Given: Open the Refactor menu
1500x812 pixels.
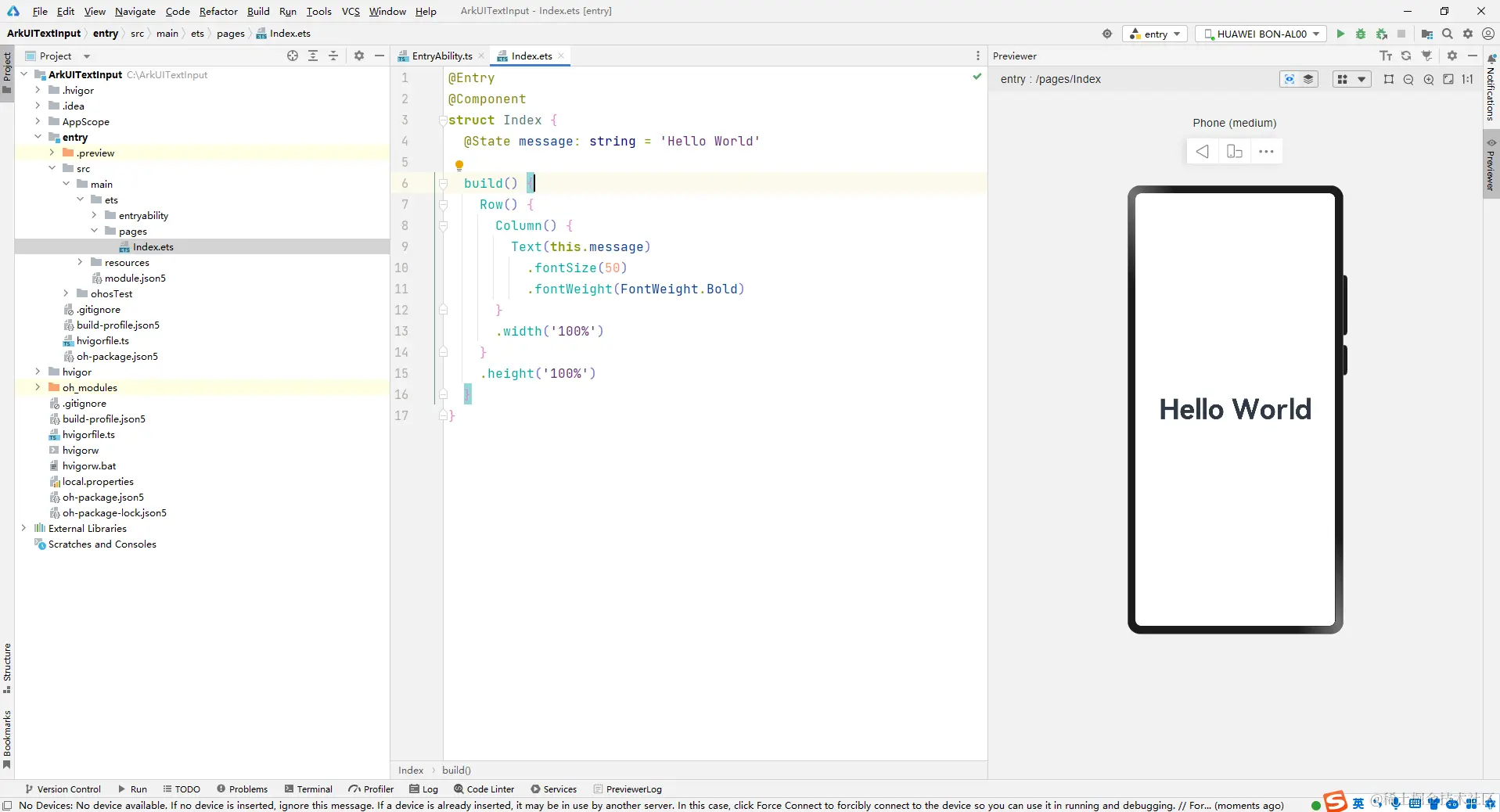Looking at the screenshot, I should tap(218, 11).
